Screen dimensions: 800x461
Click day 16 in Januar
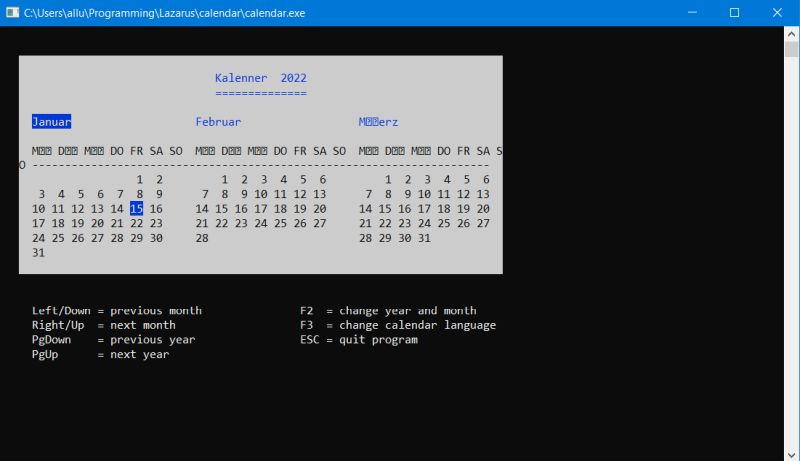(x=156, y=209)
